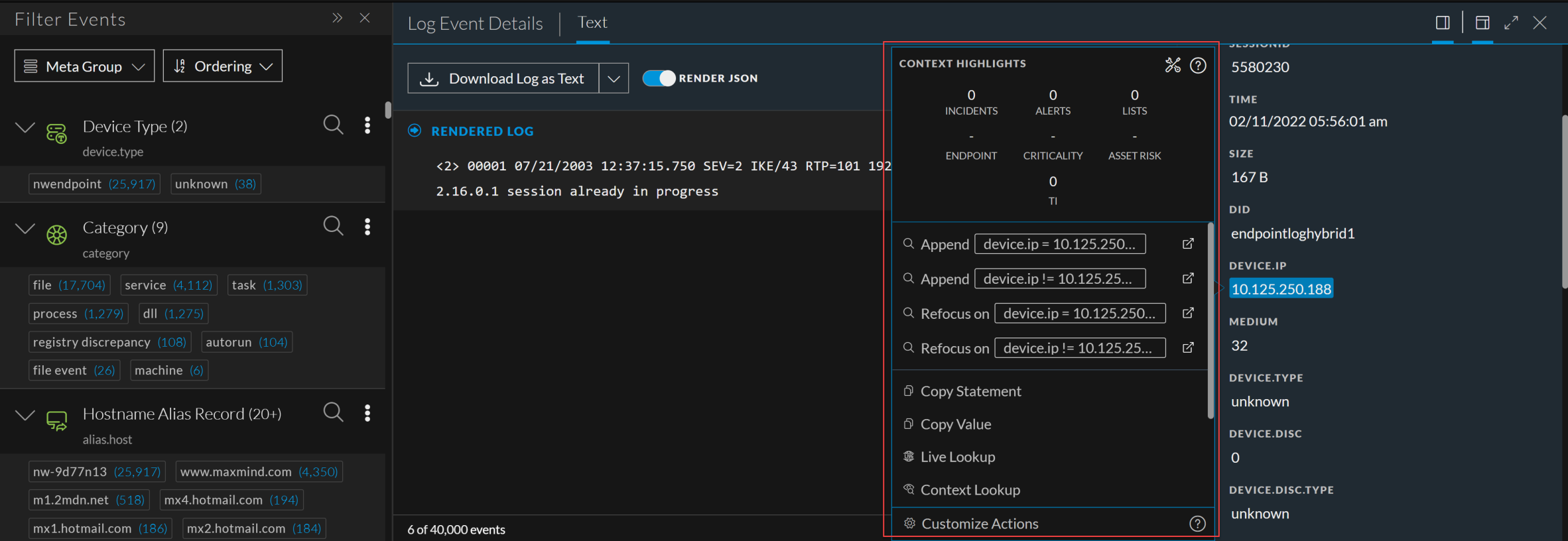Open the Category three-dot options menu
This screenshot has width=1568, height=541.
[x=367, y=227]
